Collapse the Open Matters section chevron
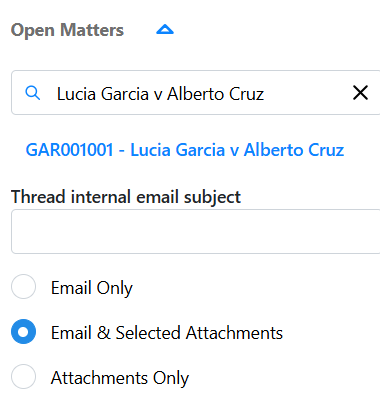This screenshot has width=380, height=405. (165, 30)
